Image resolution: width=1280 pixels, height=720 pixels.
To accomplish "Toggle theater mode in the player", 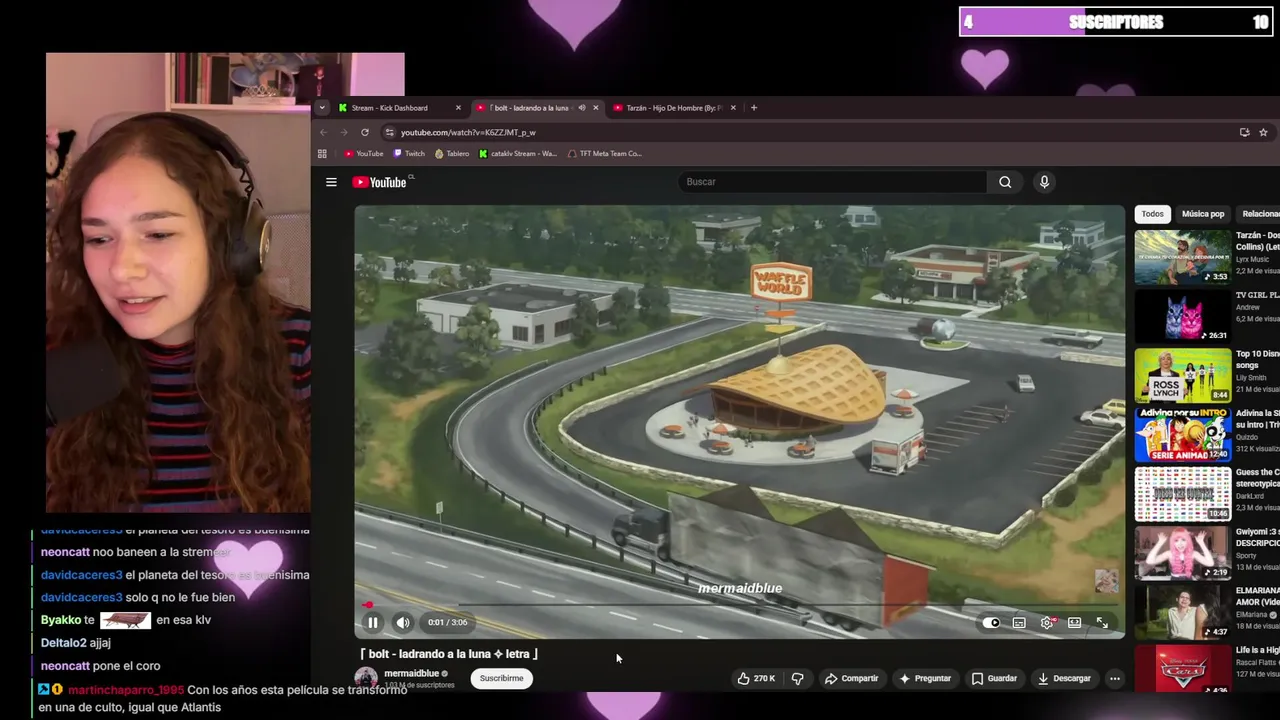I will point(1074,622).
